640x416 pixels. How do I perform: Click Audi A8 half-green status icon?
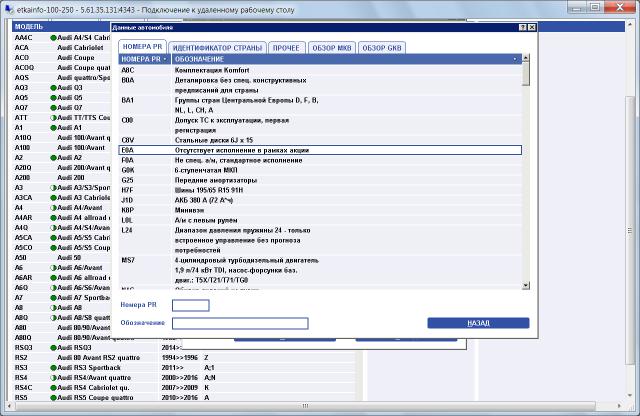[53, 308]
